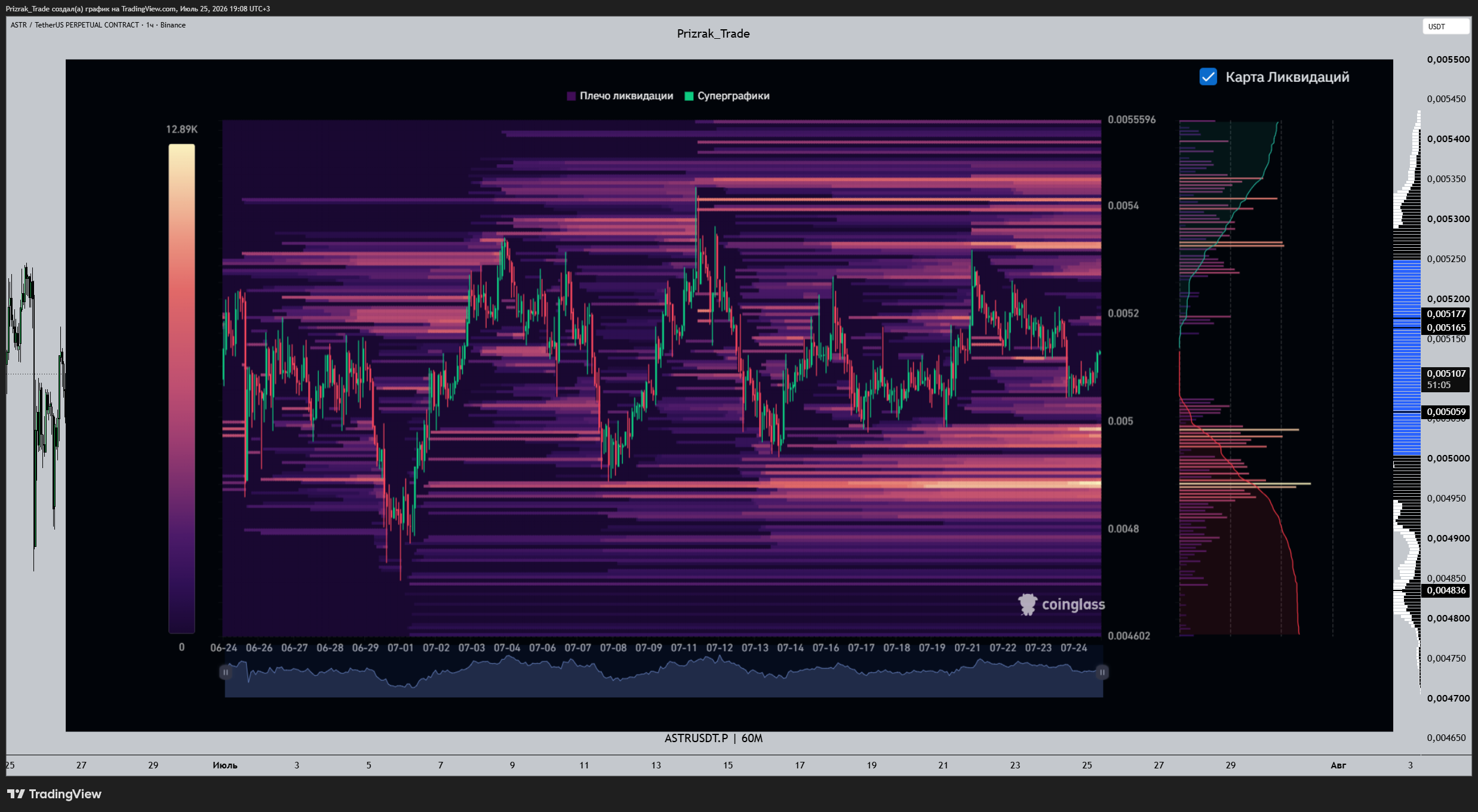This screenshot has width=1478, height=812.
Task: Click the ASTRUSDT.P | 60M label
Action: (714, 739)
